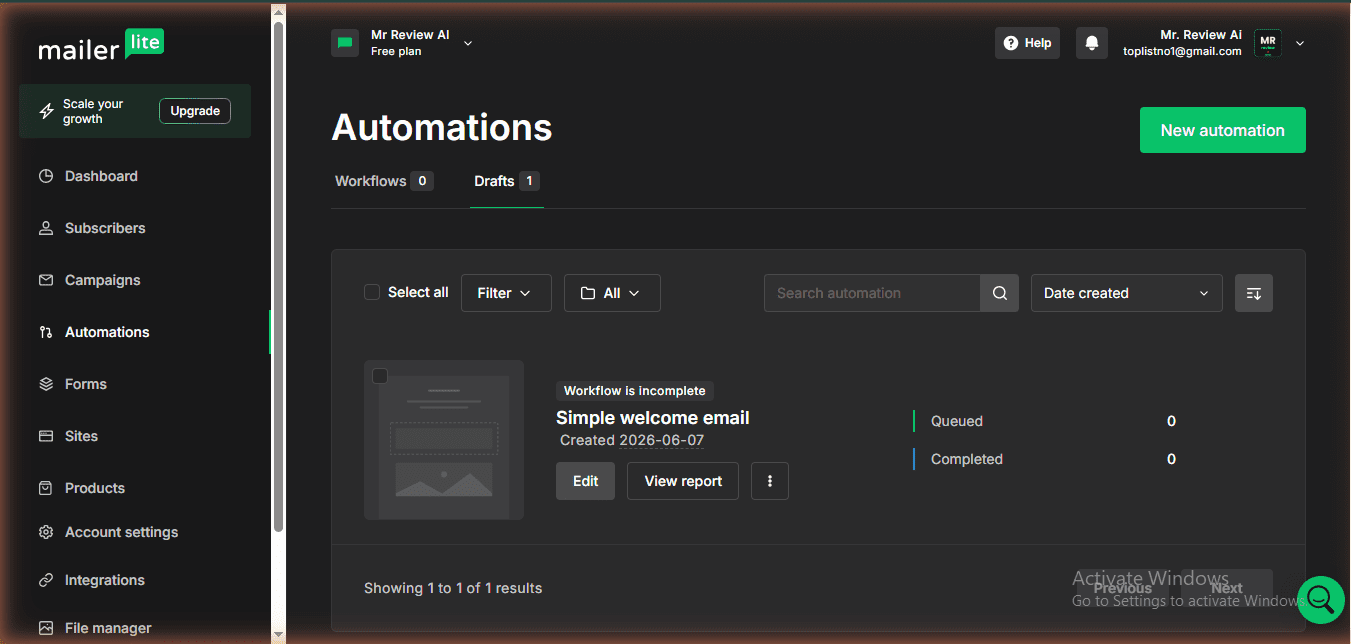Click the MailerLite logo
1351x644 pixels.
pyautogui.click(x=101, y=45)
